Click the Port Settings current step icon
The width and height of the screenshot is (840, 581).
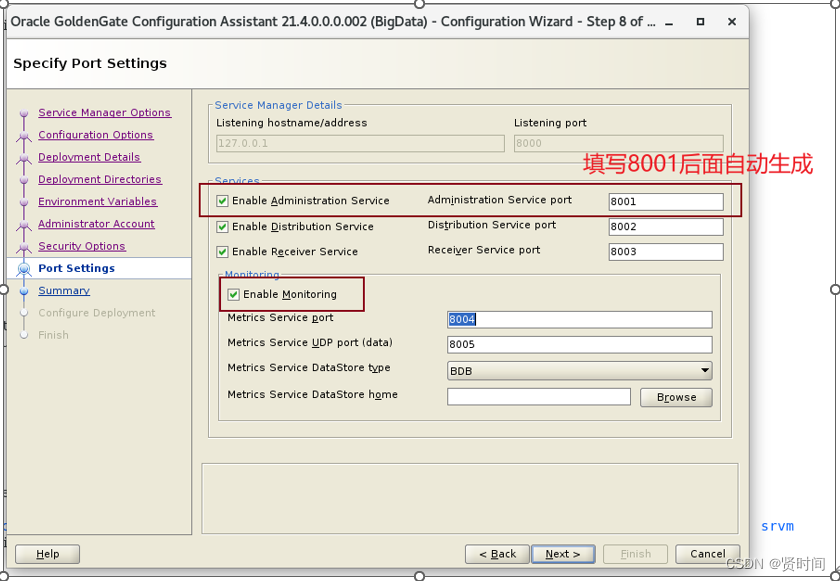coord(24,268)
